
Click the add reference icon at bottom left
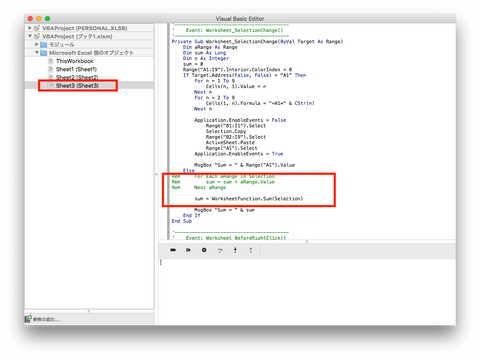click(28, 319)
